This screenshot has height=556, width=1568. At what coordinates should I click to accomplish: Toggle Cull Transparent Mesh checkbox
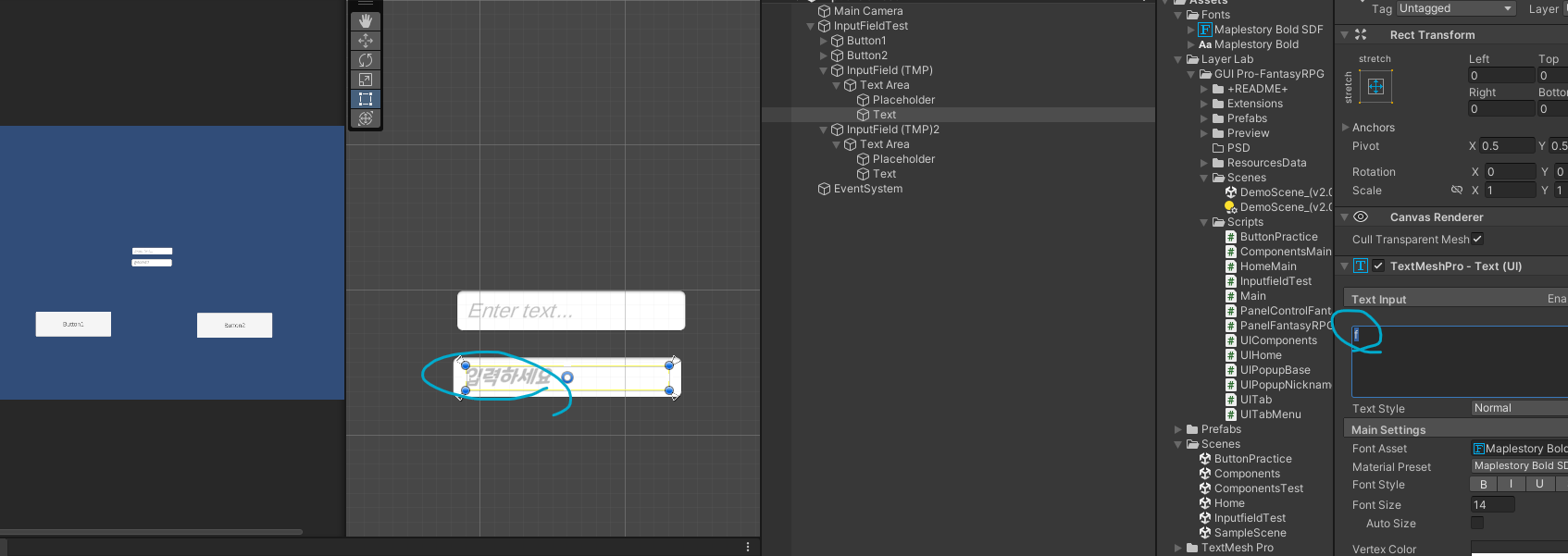click(1477, 239)
